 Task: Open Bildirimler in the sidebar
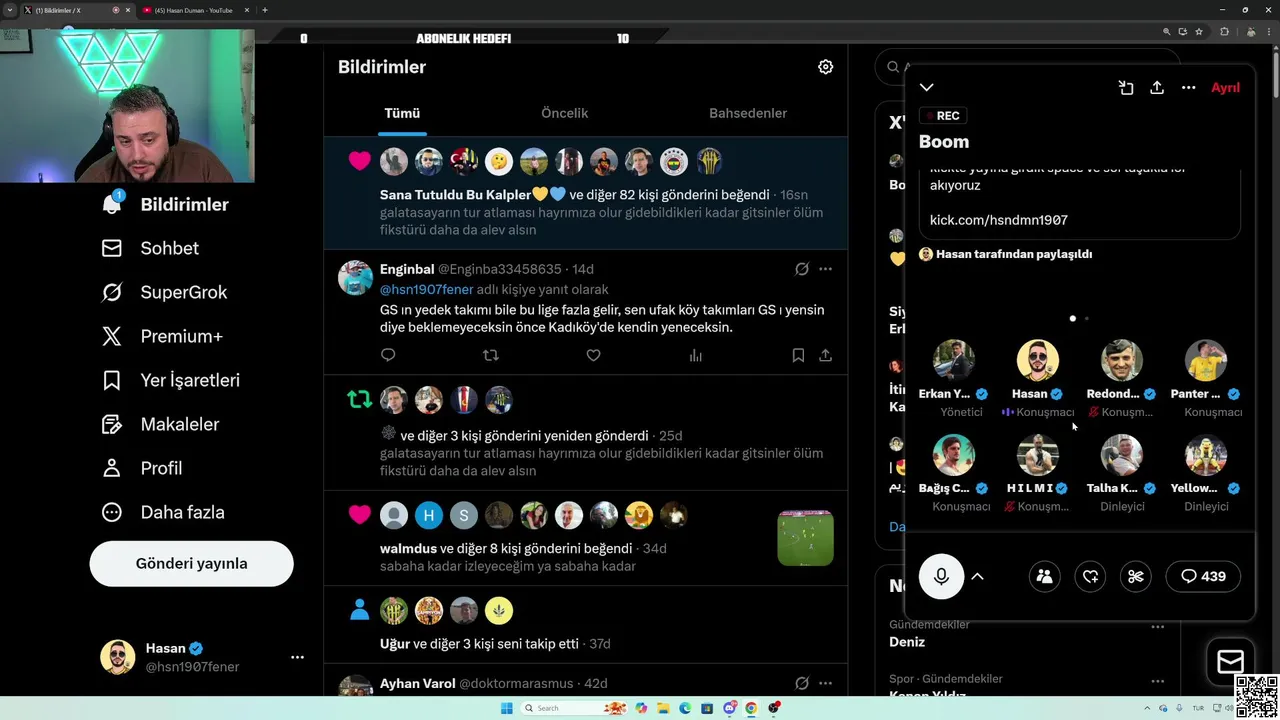tap(165, 204)
